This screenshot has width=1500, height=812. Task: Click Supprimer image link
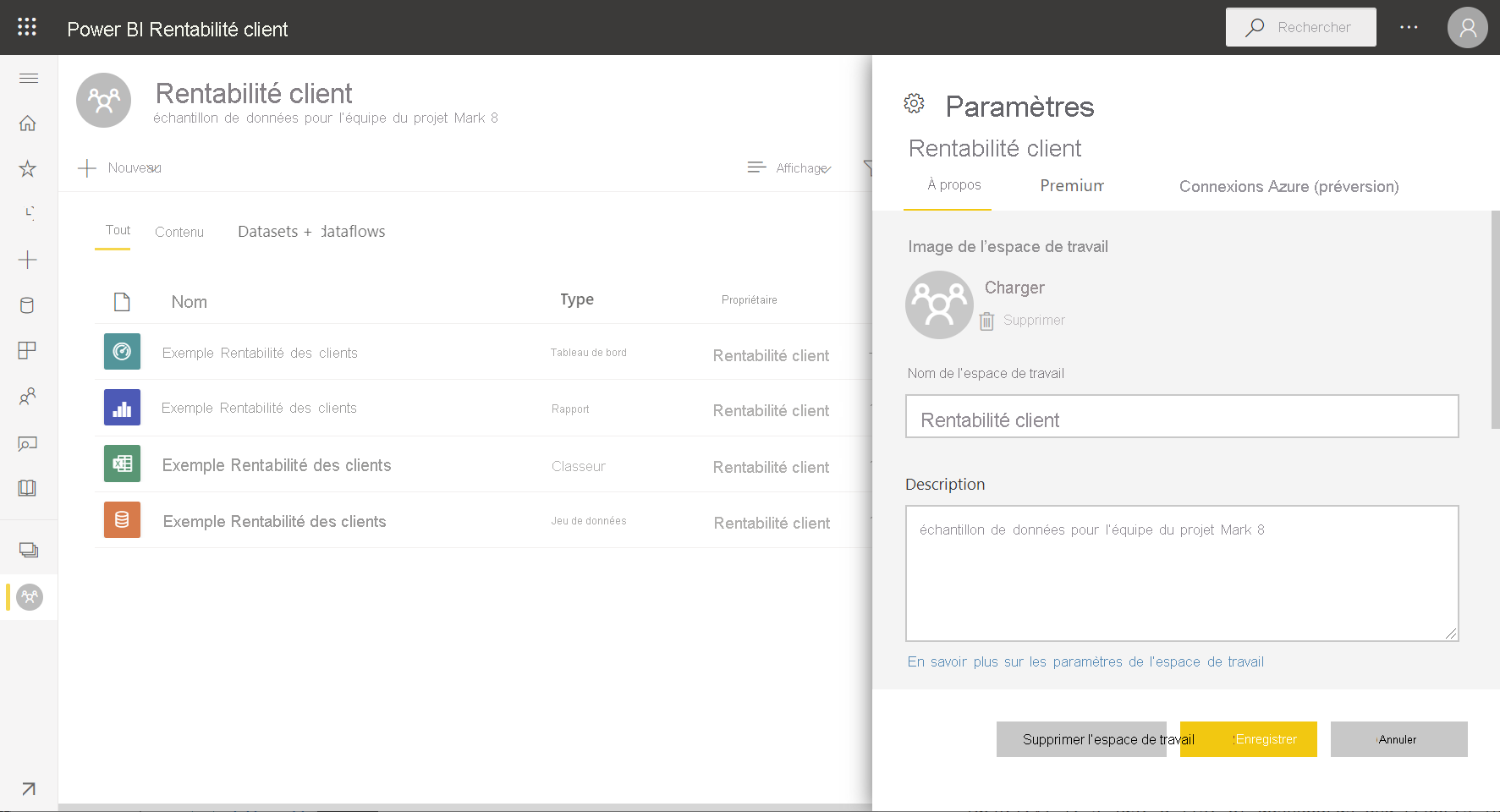[1034, 321]
